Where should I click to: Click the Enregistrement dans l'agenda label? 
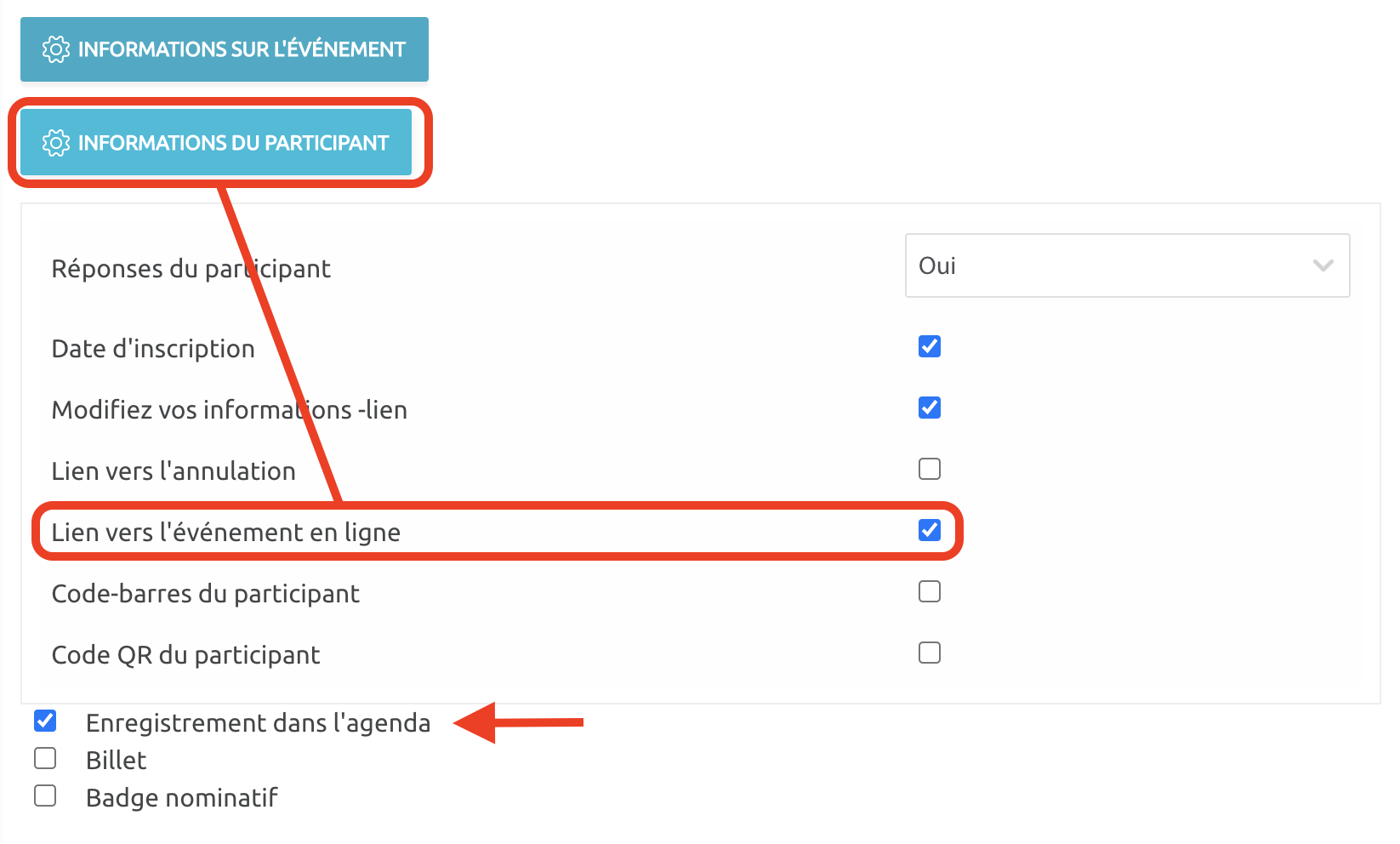(258, 723)
